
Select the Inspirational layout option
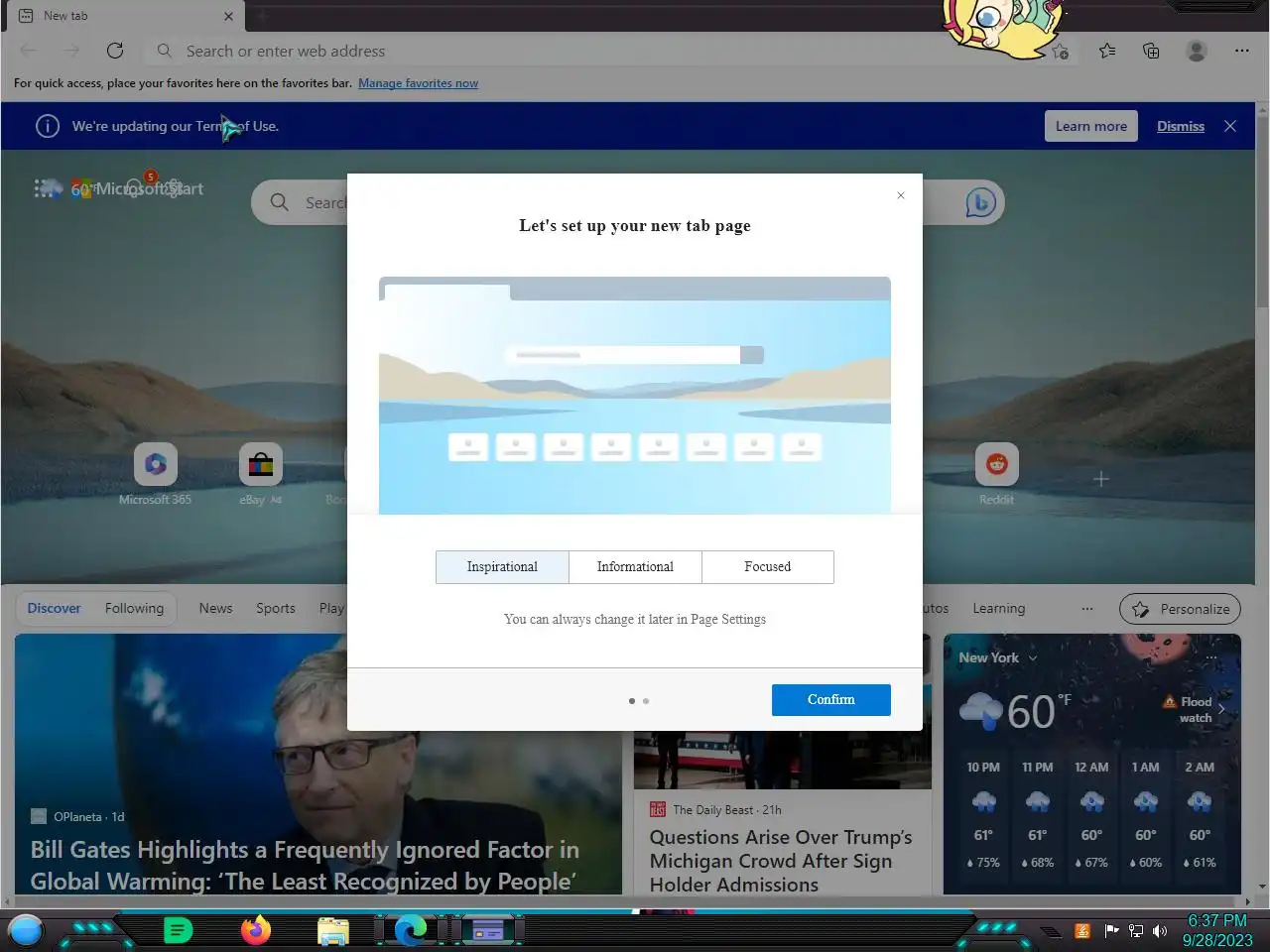coord(502,567)
